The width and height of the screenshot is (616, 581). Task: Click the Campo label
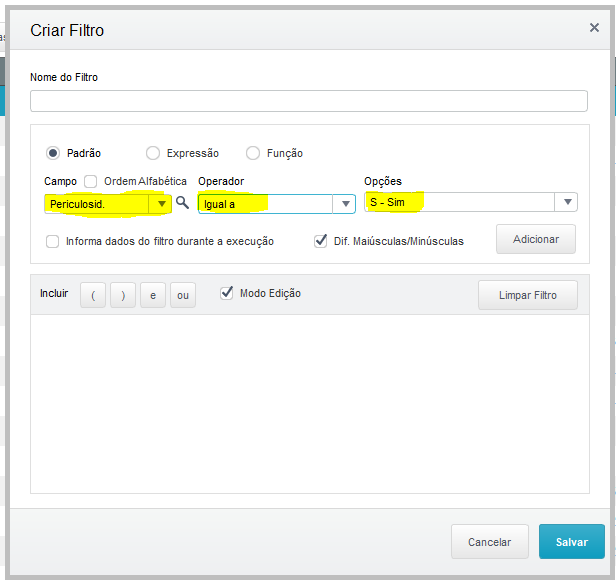(x=60, y=181)
